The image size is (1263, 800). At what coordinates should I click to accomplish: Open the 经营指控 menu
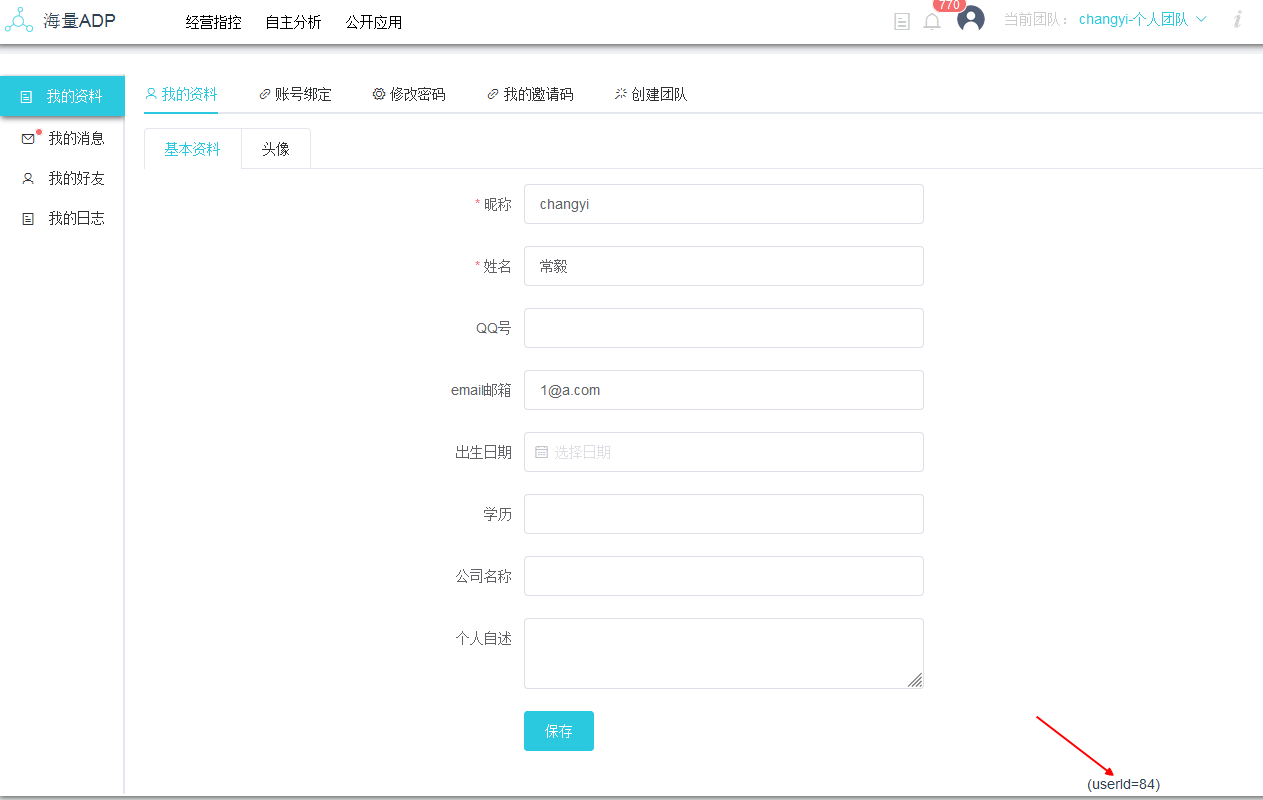pos(213,22)
